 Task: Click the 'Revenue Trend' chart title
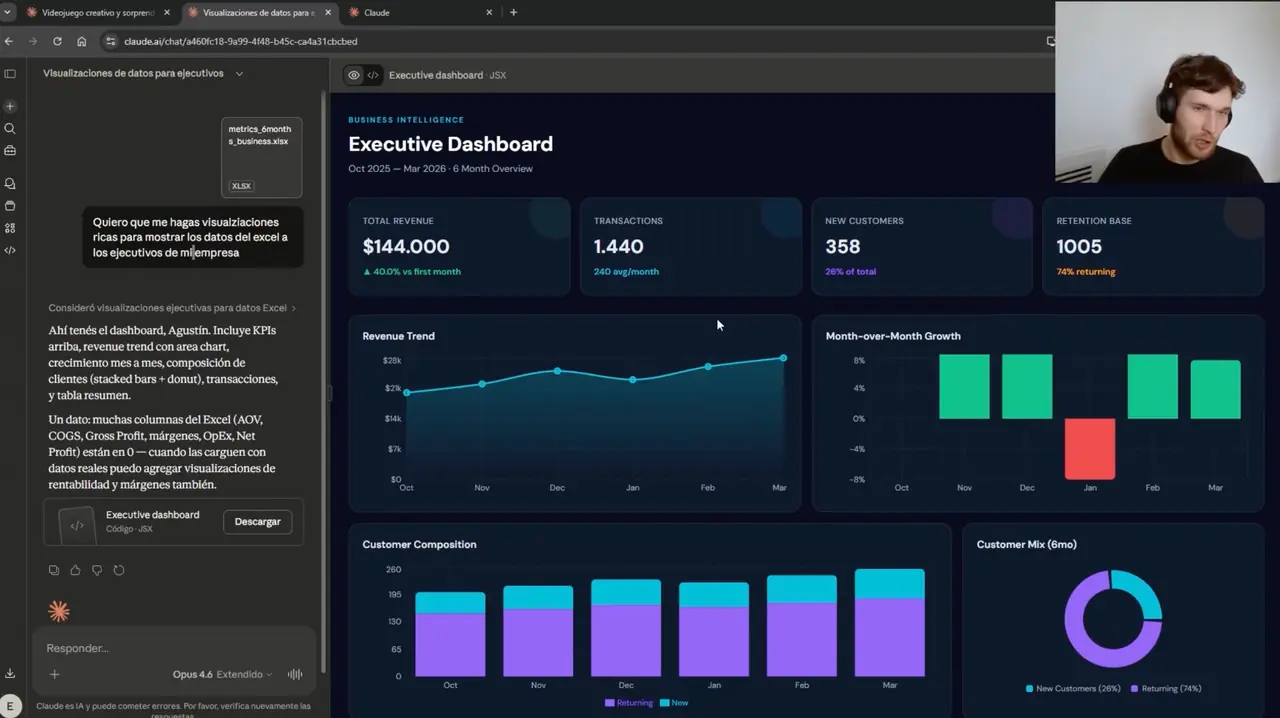[x=398, y=336]
